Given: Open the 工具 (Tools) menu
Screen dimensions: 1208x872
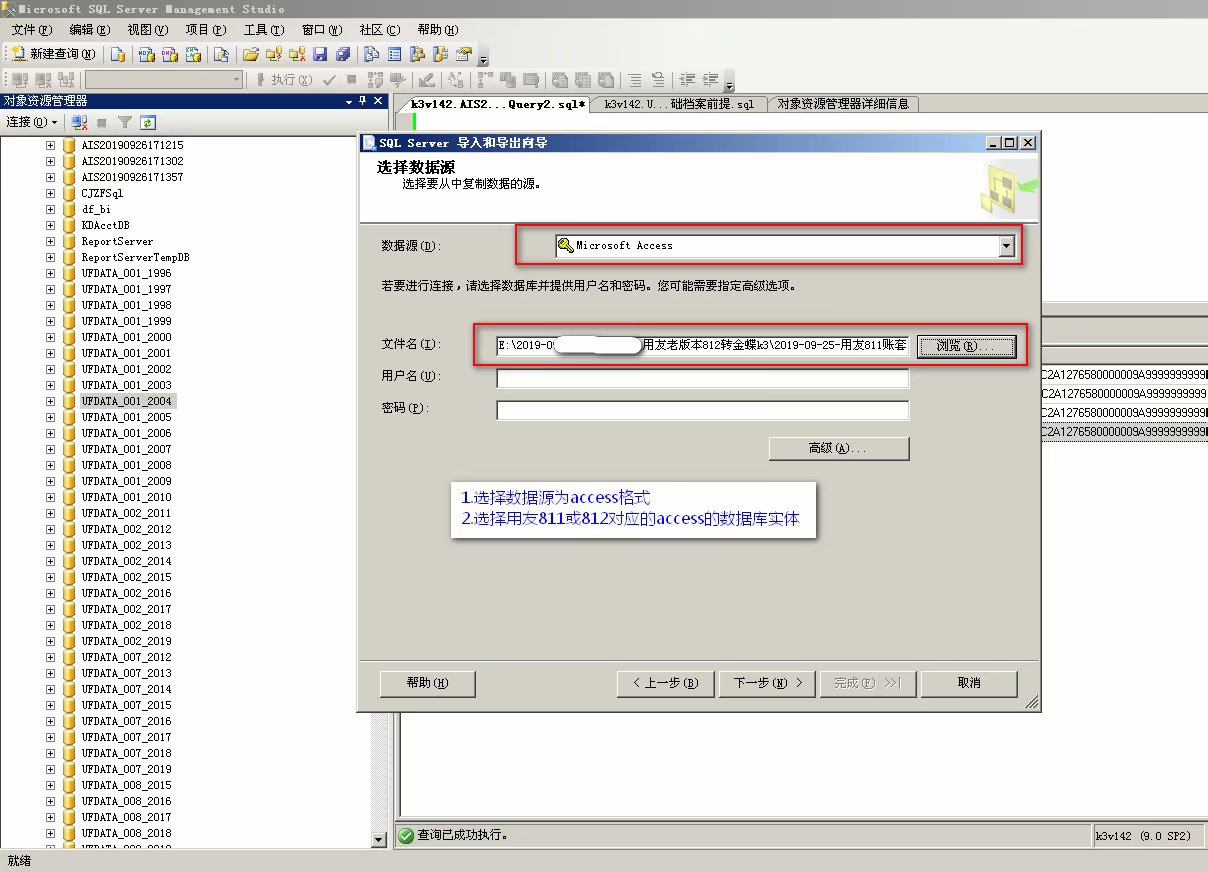Looking at the screenshot, I should point(264,30).
